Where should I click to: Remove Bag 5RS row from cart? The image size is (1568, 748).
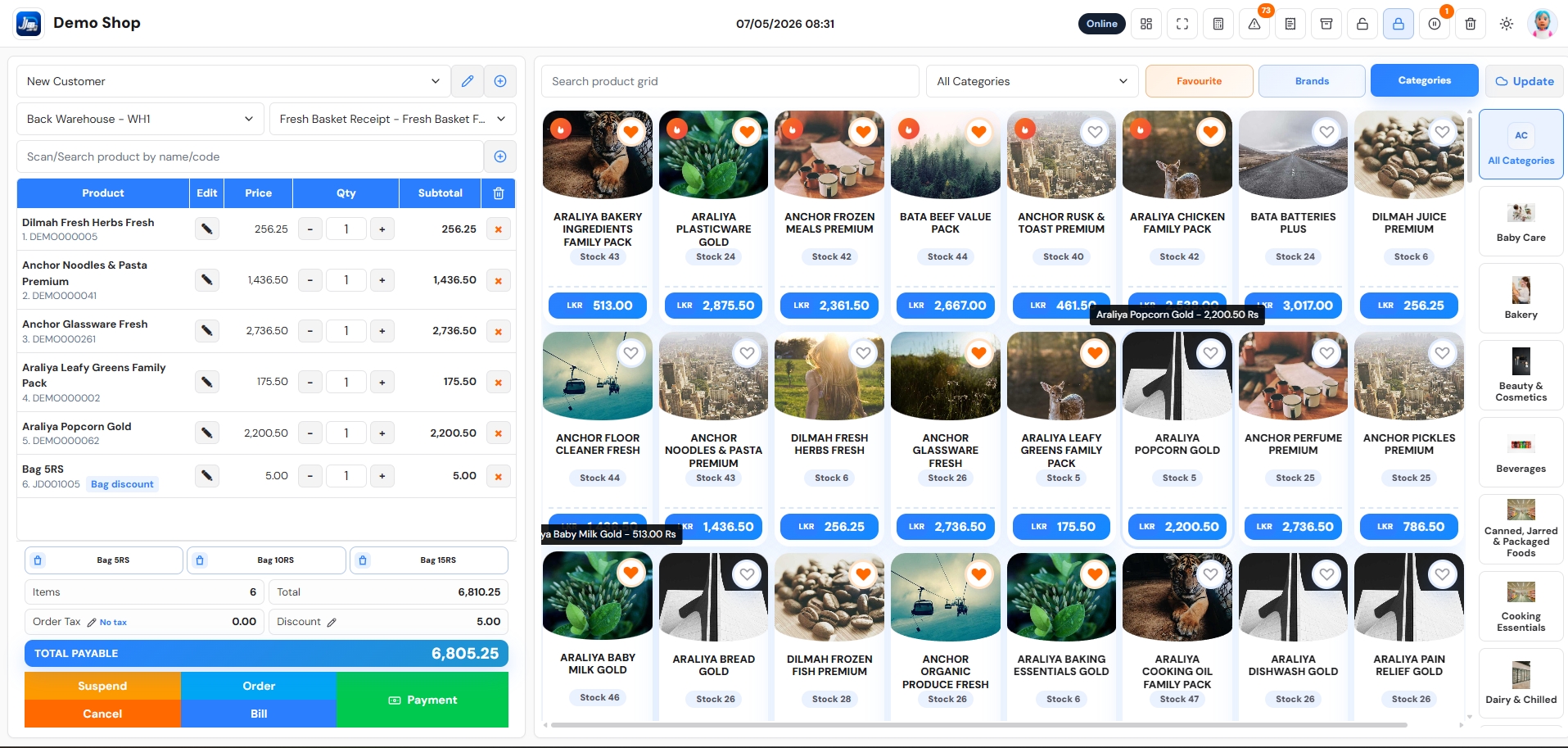click(x=499, y=476)
